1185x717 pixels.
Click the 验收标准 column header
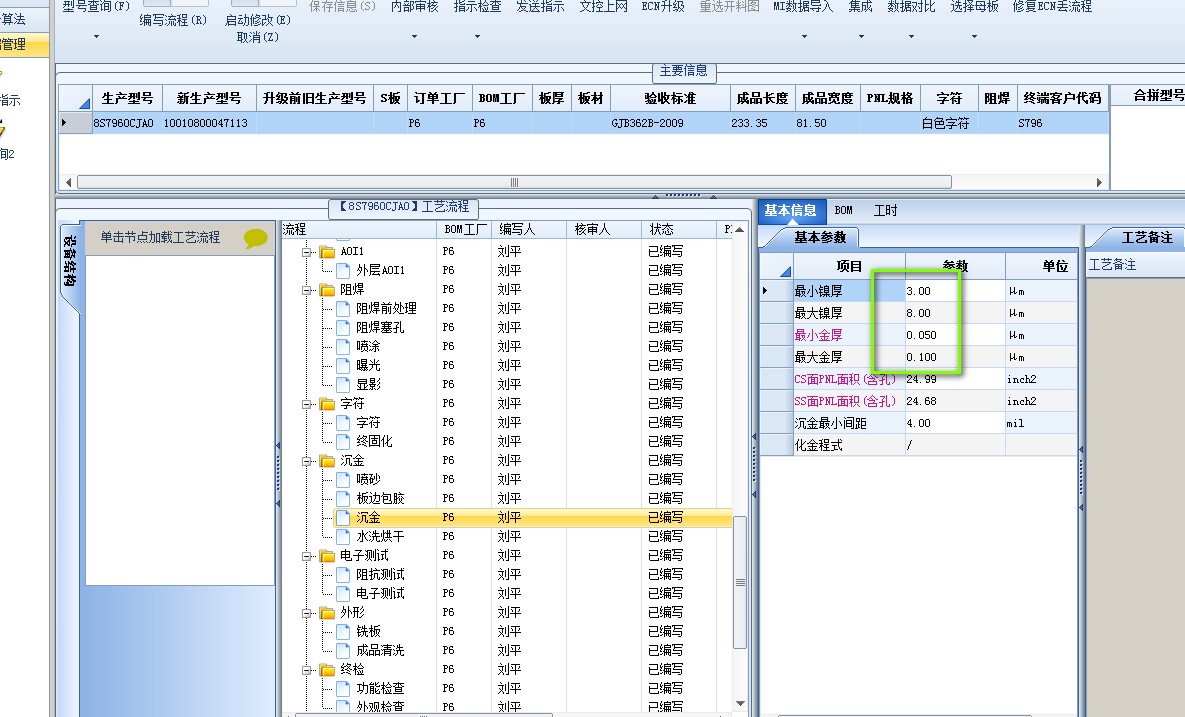point(669,98)
